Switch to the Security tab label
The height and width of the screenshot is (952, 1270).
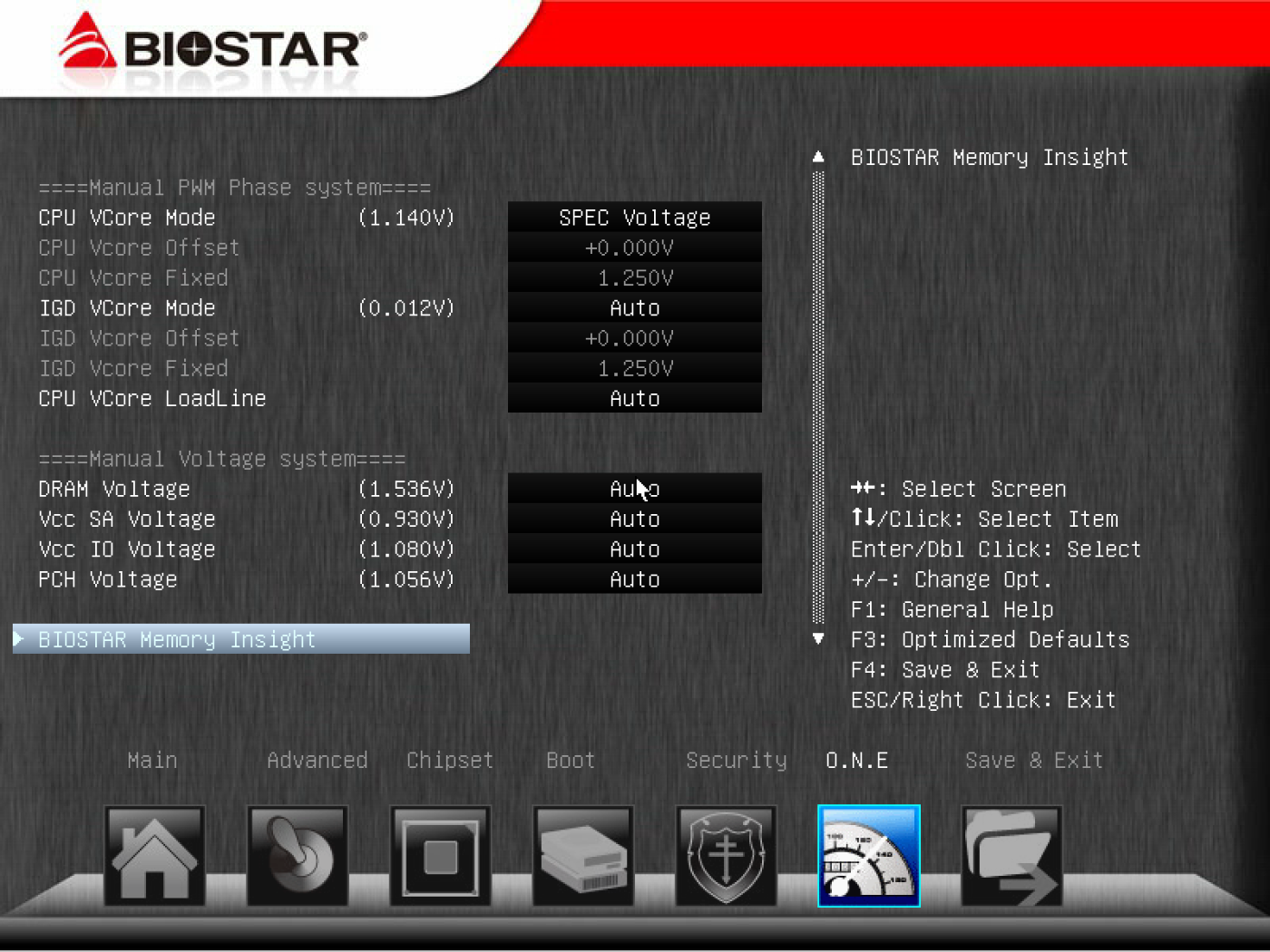[737, 760]
